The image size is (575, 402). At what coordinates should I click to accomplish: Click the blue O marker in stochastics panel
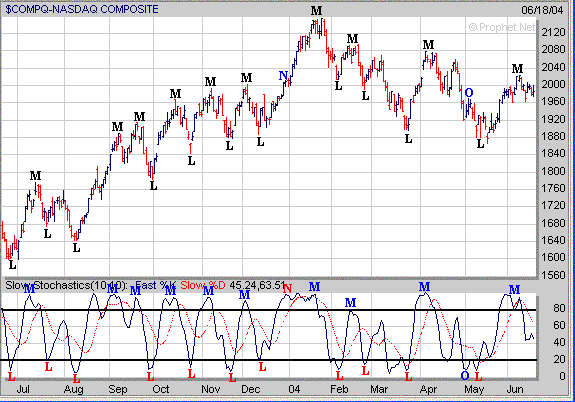tap(465, 375)
